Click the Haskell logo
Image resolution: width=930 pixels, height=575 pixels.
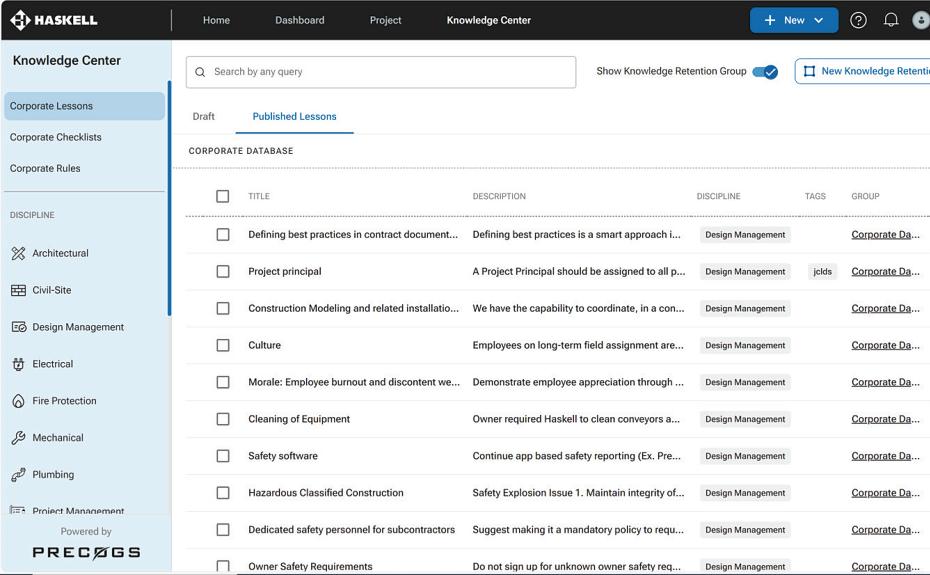[54, 20]
